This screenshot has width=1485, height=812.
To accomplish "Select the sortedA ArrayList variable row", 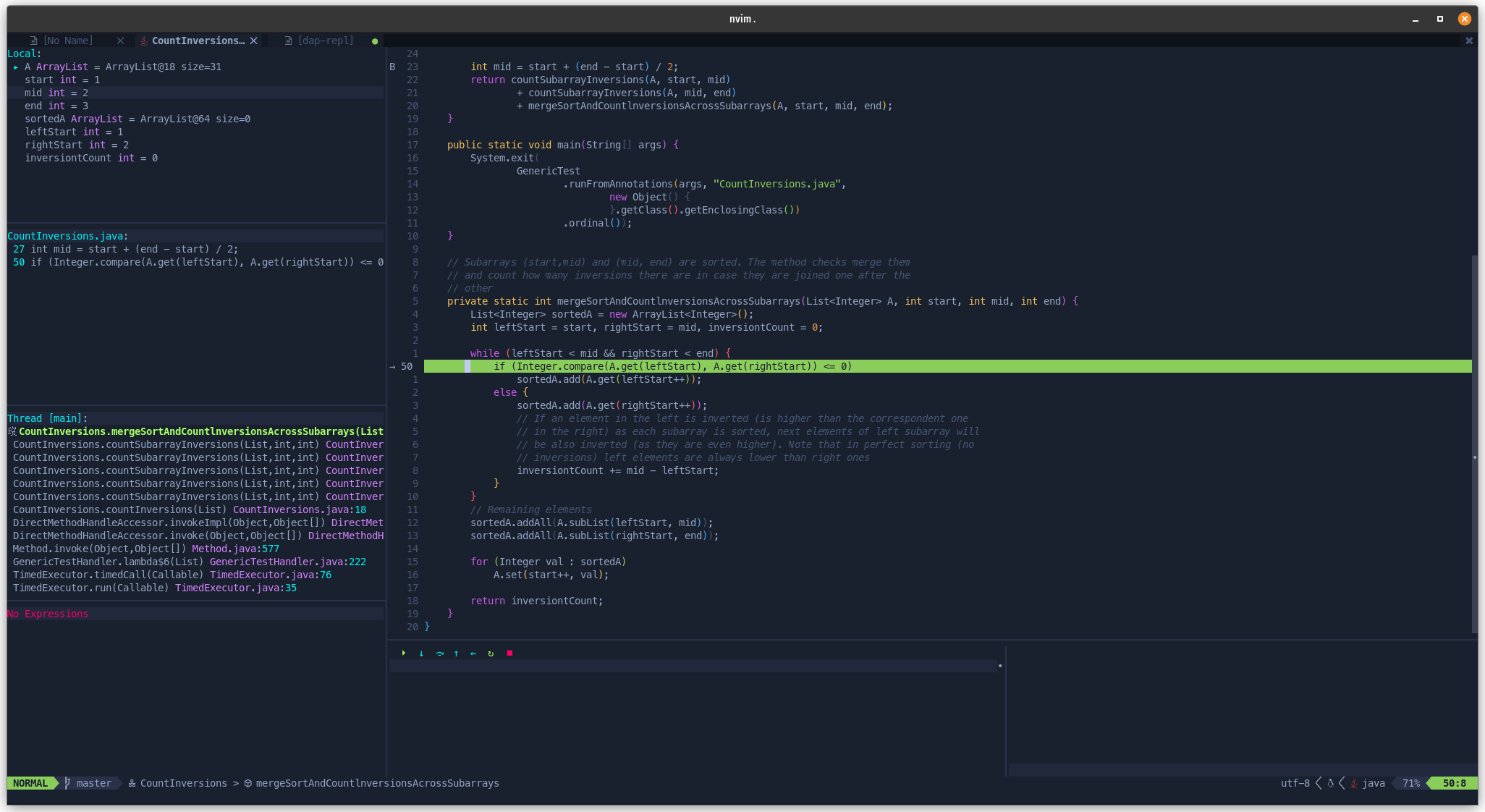I will tap(137, 119).
